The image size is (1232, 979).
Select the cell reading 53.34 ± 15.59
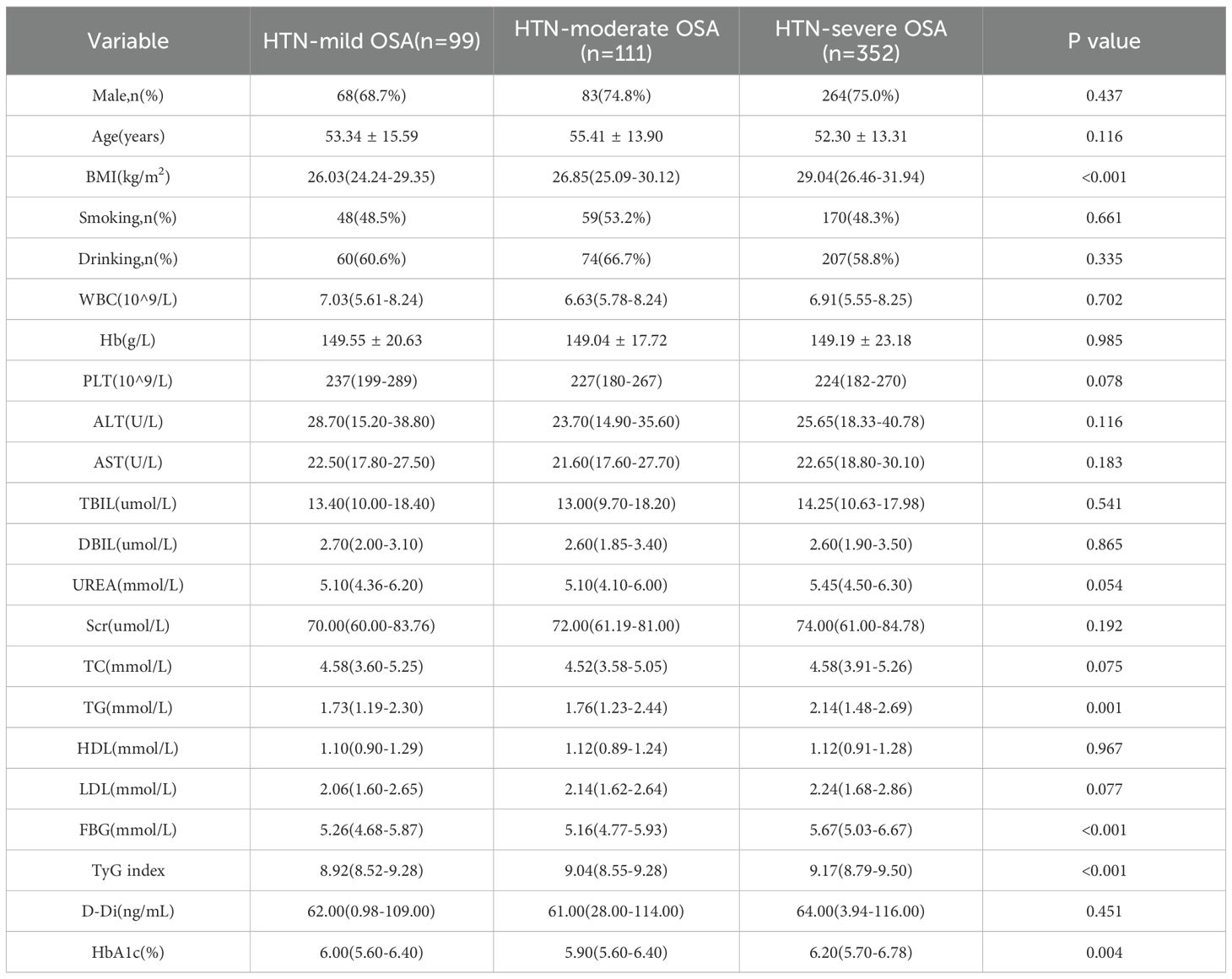click(371, 136)
